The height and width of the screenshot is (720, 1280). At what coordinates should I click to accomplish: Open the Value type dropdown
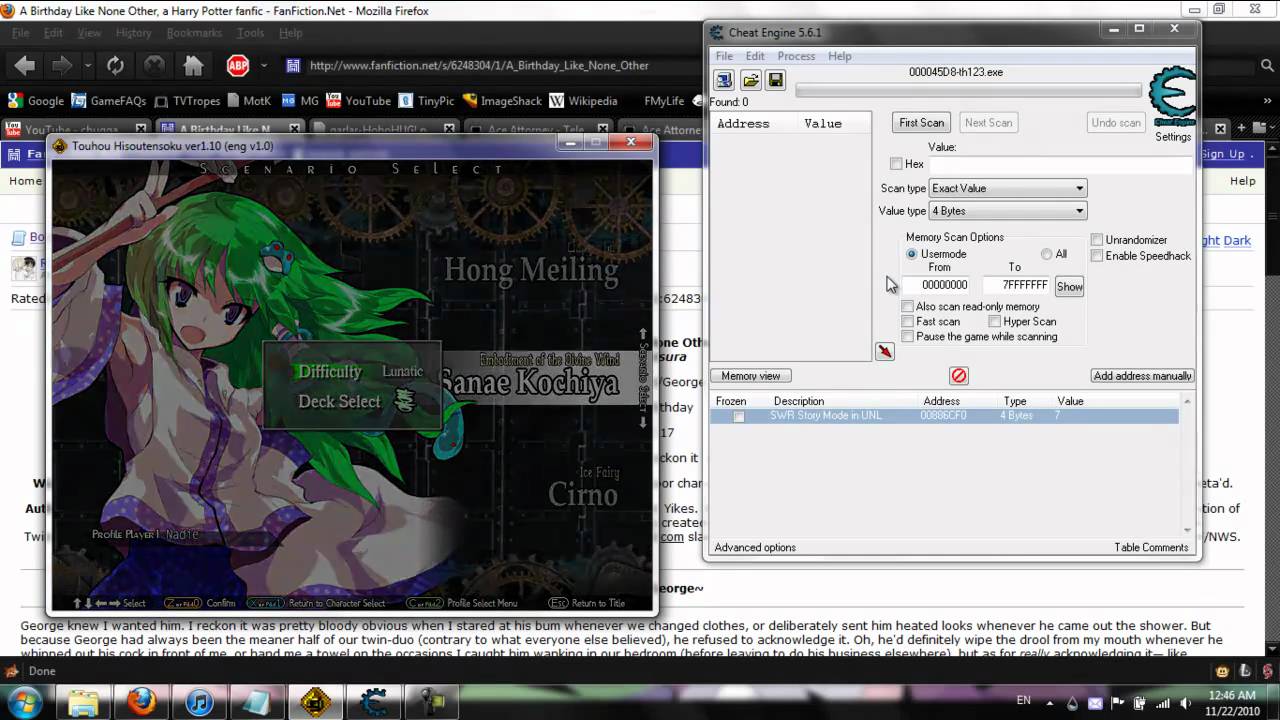[1007, 211]
